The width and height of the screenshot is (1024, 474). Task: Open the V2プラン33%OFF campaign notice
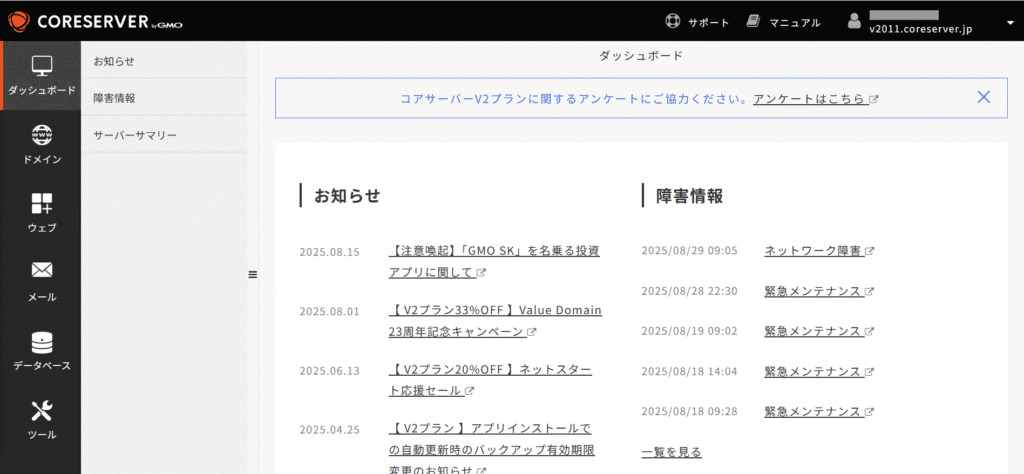coord(495,321)
